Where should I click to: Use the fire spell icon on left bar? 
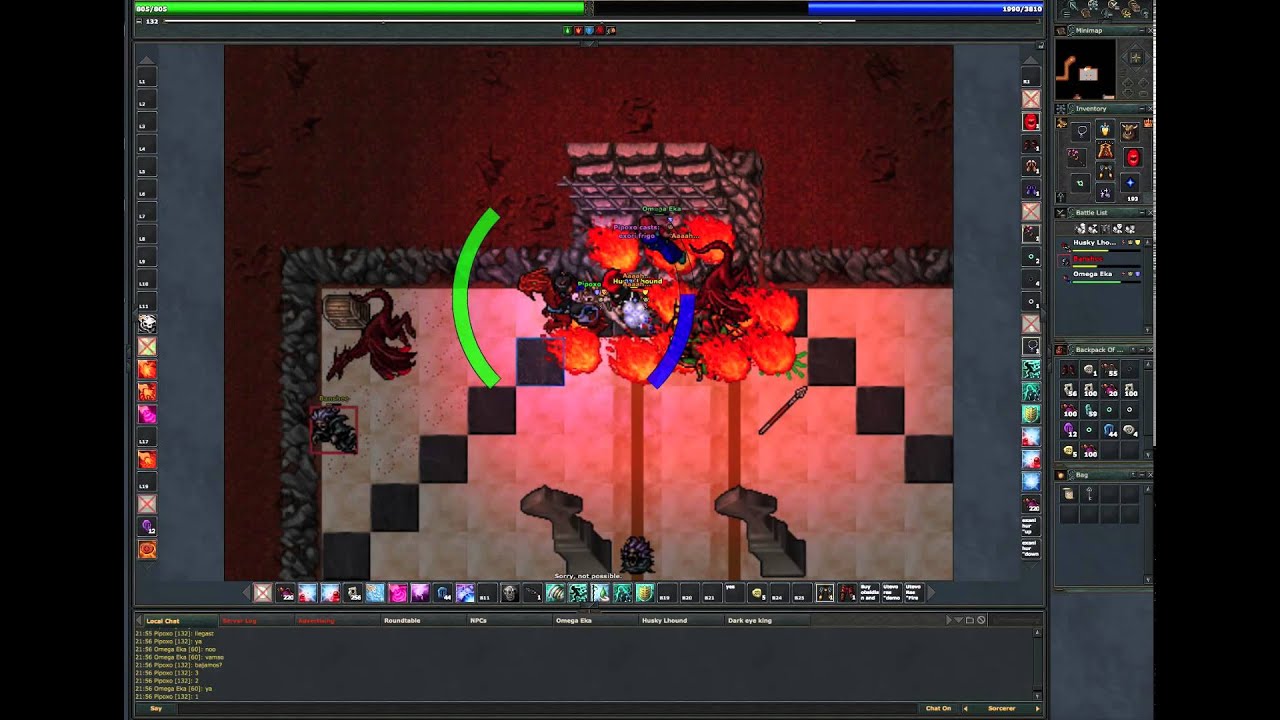coord(147,368)
